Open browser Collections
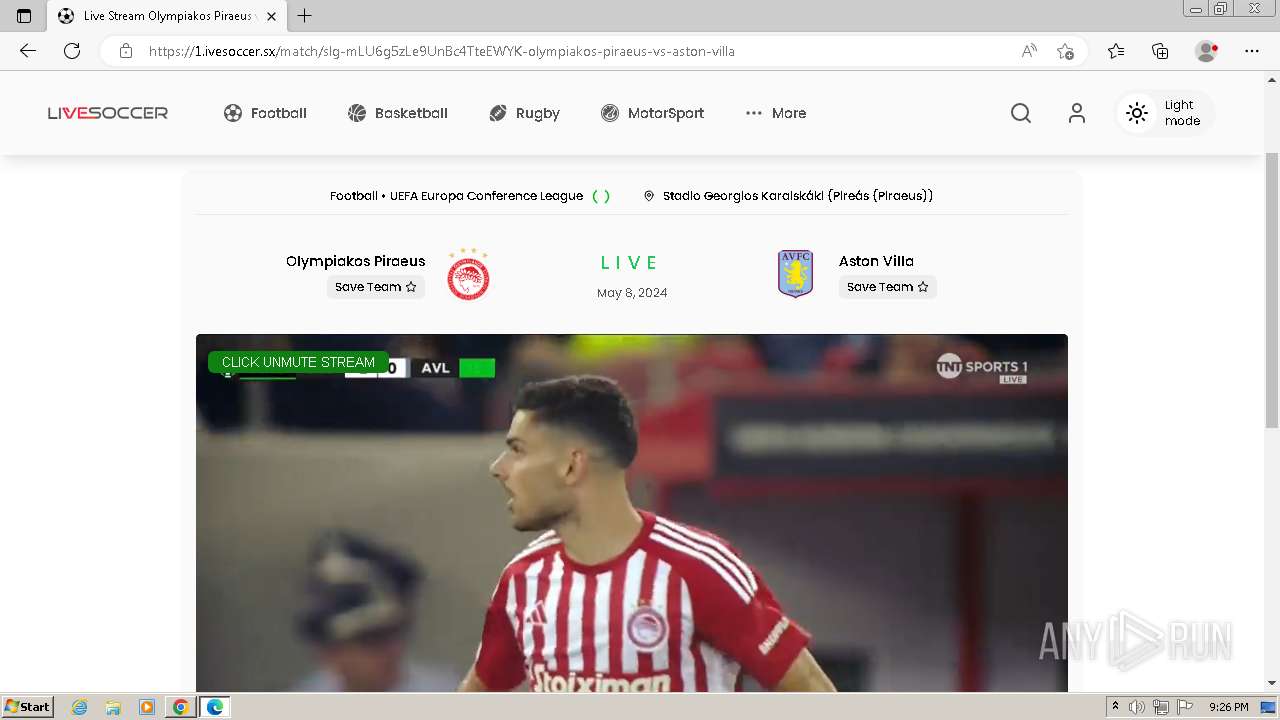Screen dimensions: 1280x720 pos(1160,51)
